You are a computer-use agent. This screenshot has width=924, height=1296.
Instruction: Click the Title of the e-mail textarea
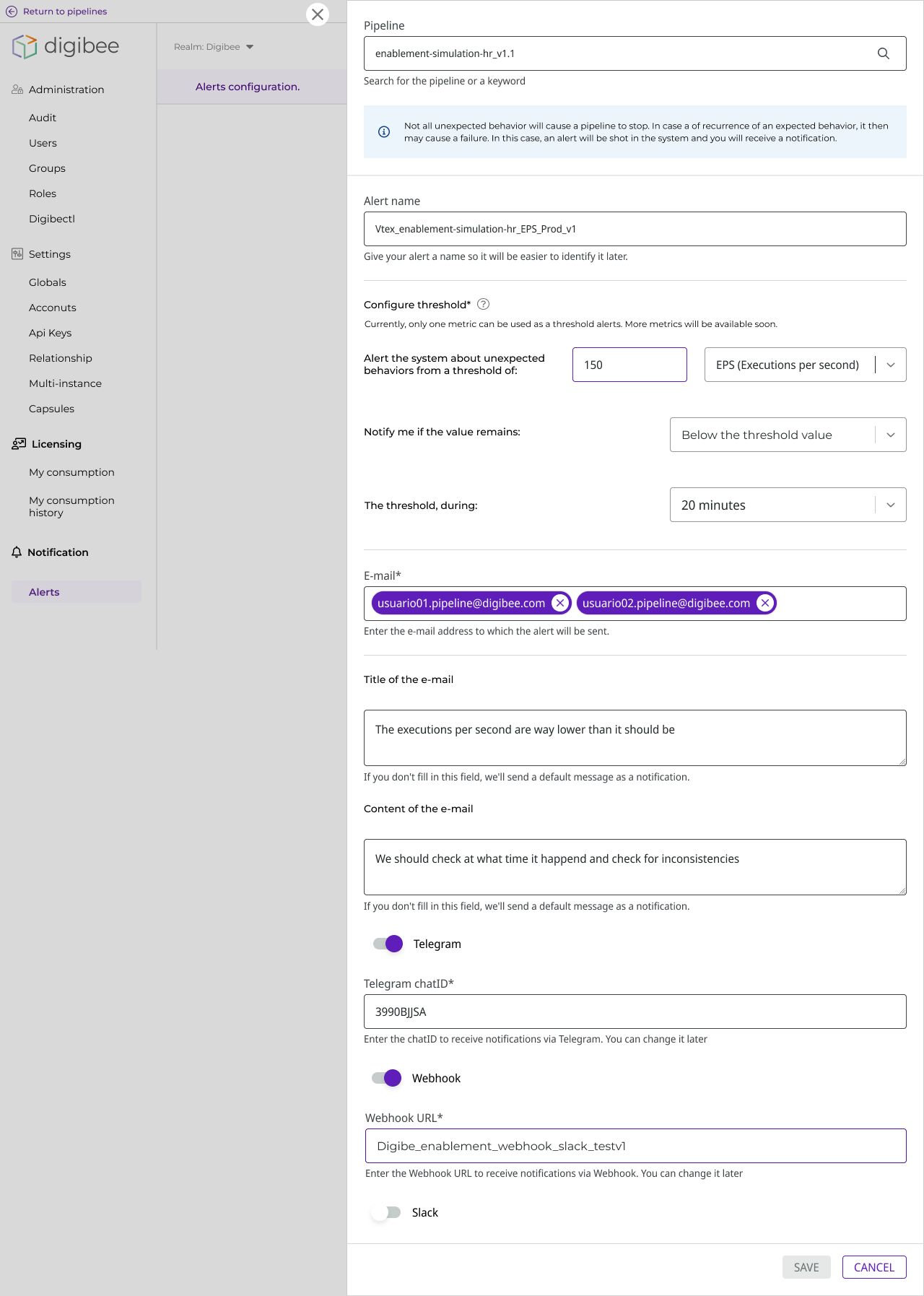(635, 738)
